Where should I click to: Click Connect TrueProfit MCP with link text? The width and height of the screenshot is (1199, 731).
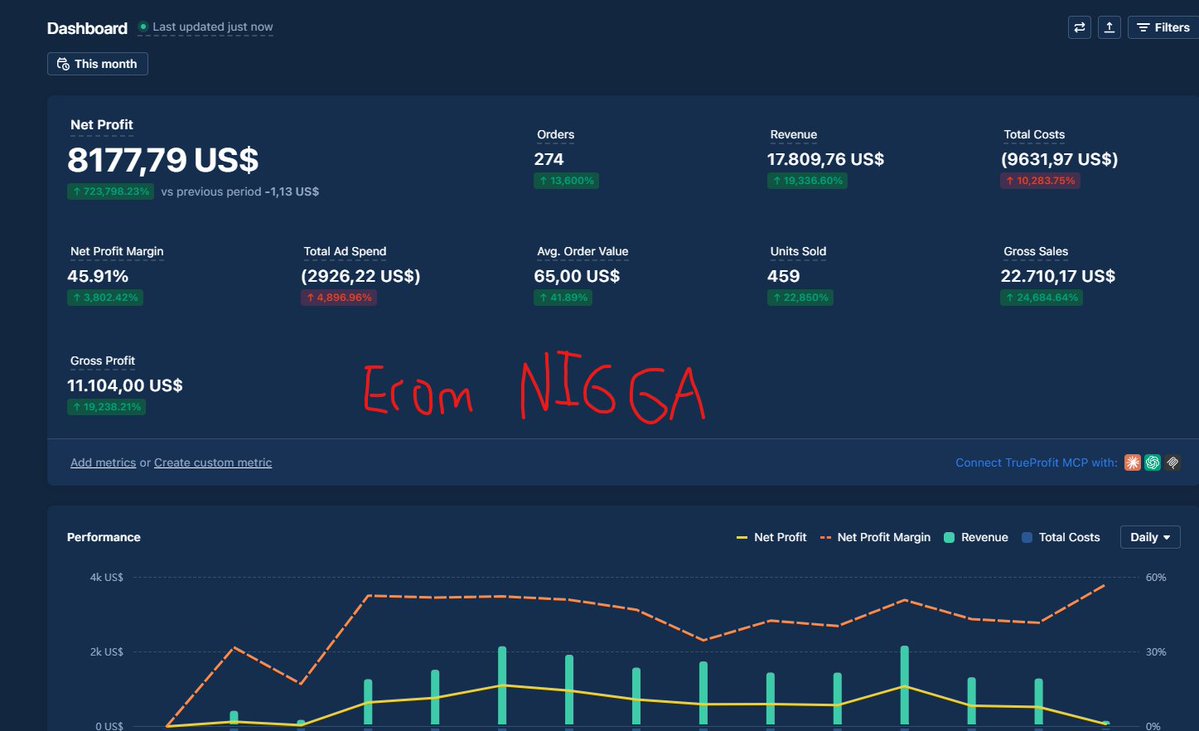pos(1036,463)
